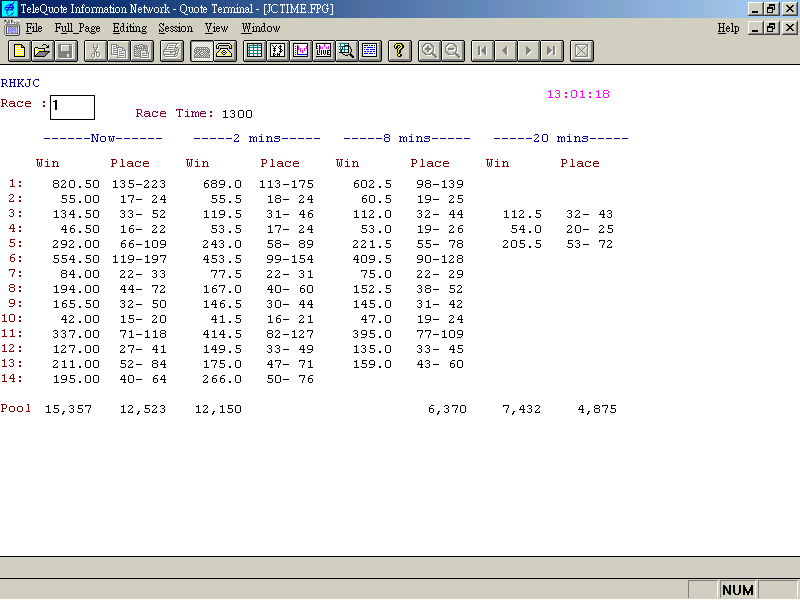This screenshot has width=800, height=600.
Task: Click the yellow telephone connect icon
Action: pos(224,51)
